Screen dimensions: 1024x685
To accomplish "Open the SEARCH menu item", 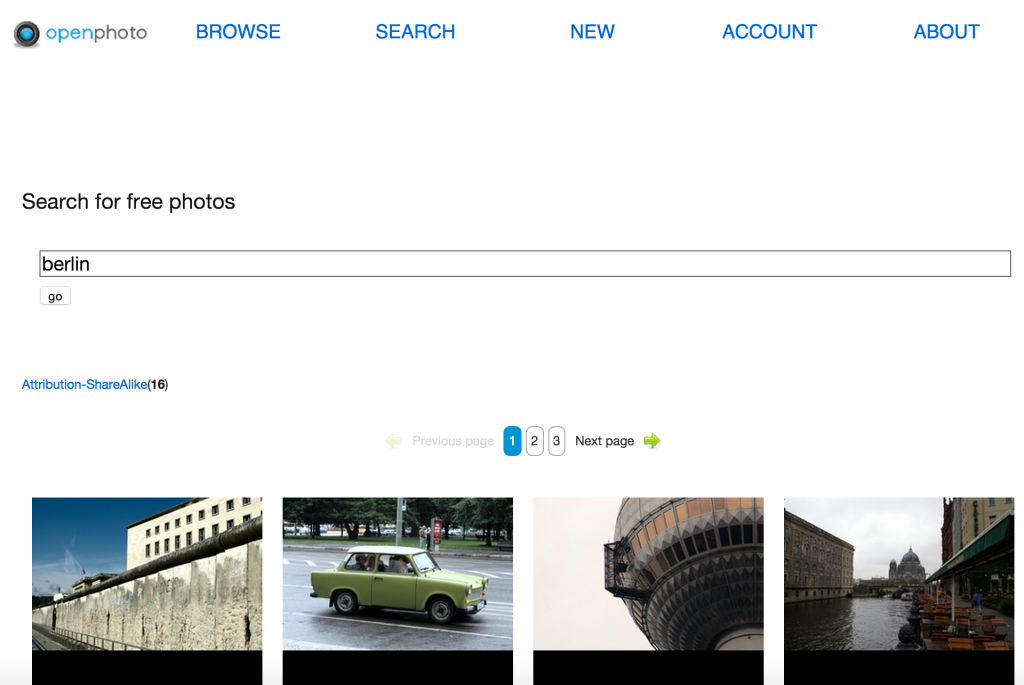I will [x=415, y=31].
